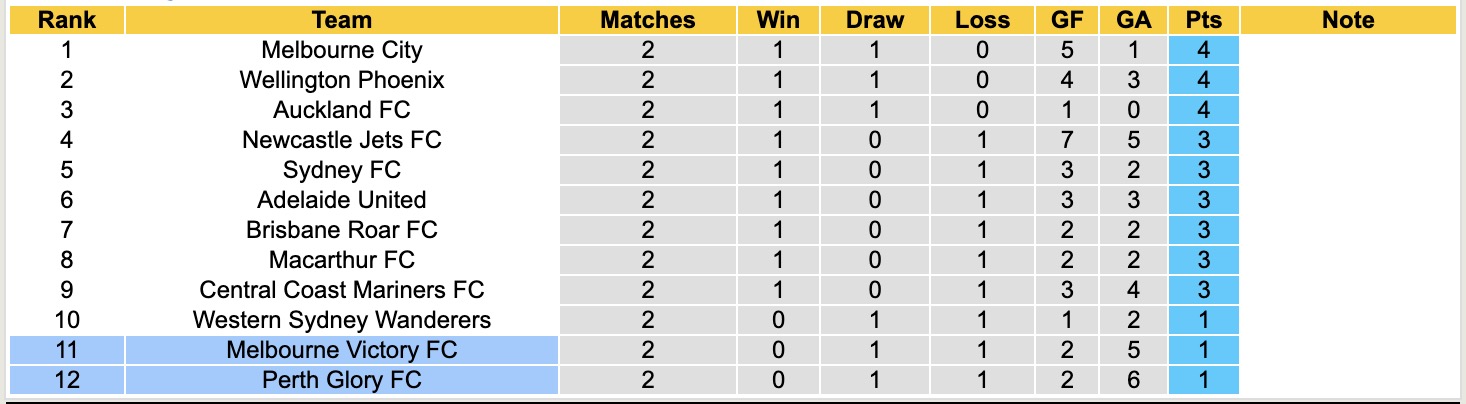Select Newcastle Jets FC in the table
Image resolution: width=1466 pixels, height=404 pixels.
click(x=341, y=140)
